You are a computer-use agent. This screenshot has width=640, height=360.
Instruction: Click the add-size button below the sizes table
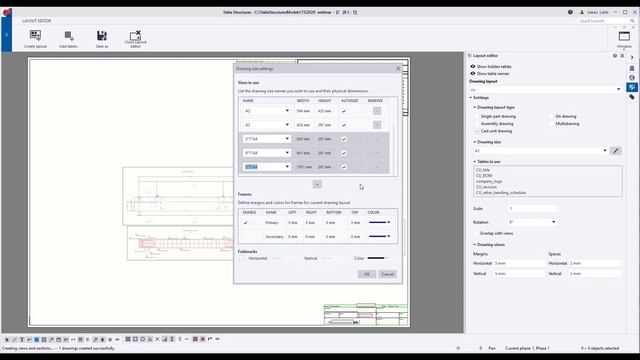pos(317,184)
